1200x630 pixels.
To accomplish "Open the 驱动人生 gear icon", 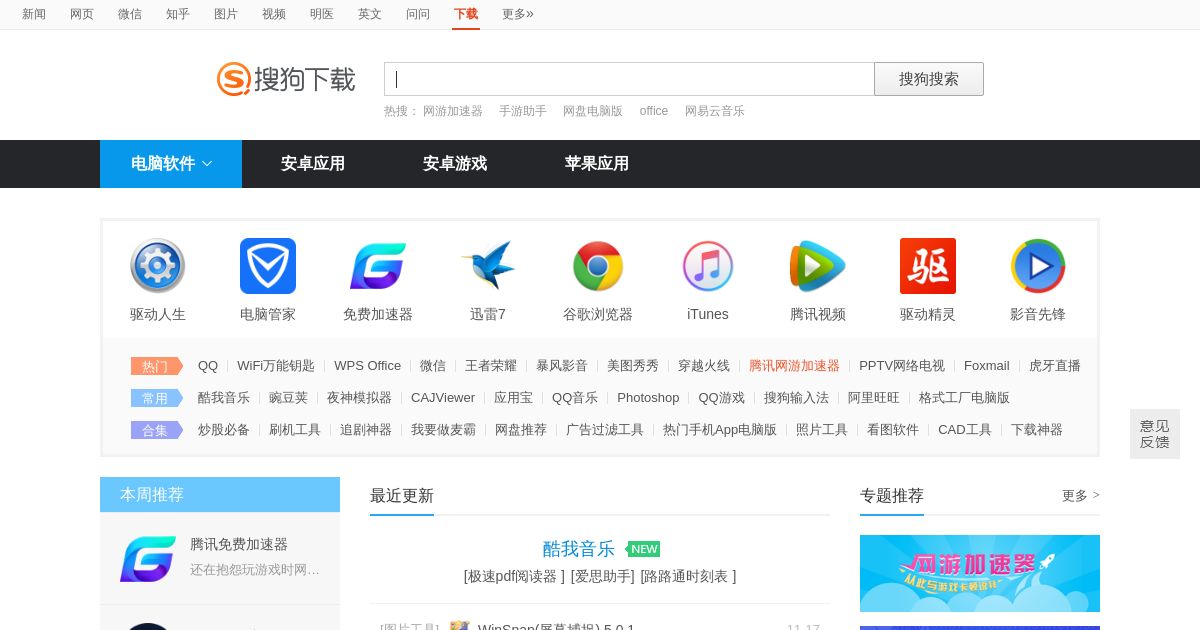I will pyautogui.click(x=158, y=266).
